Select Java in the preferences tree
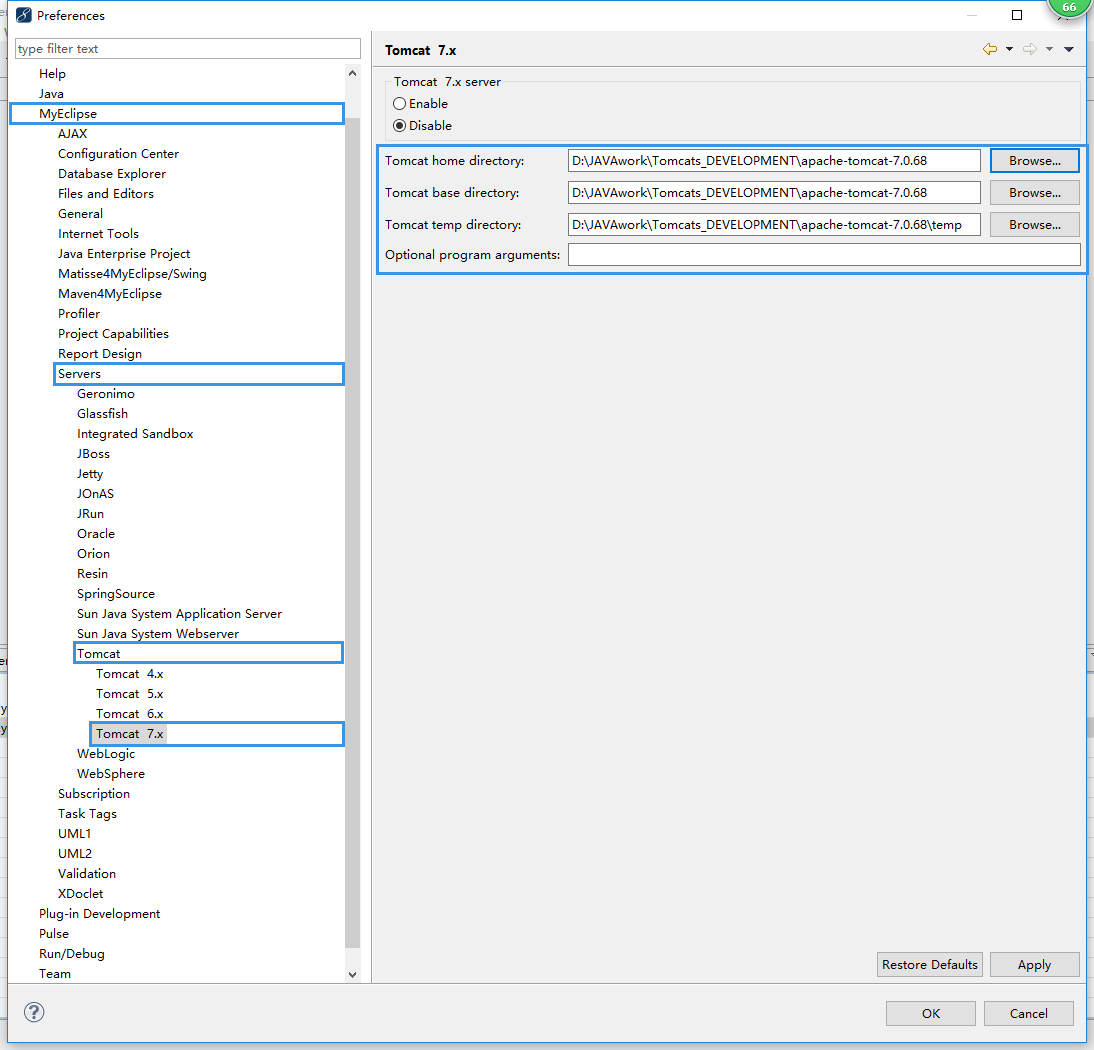Screen dimensions: 1094x1050 (51, 93)
